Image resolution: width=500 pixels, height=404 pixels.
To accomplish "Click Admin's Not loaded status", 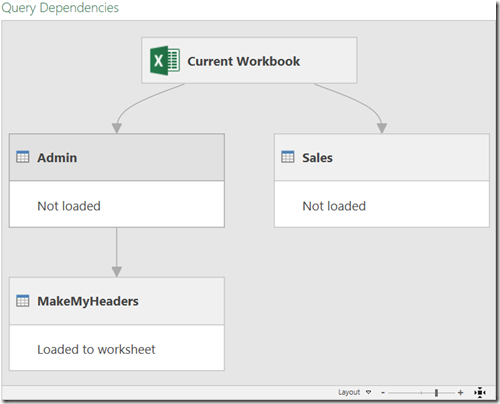I will click(x=69, y=206).
